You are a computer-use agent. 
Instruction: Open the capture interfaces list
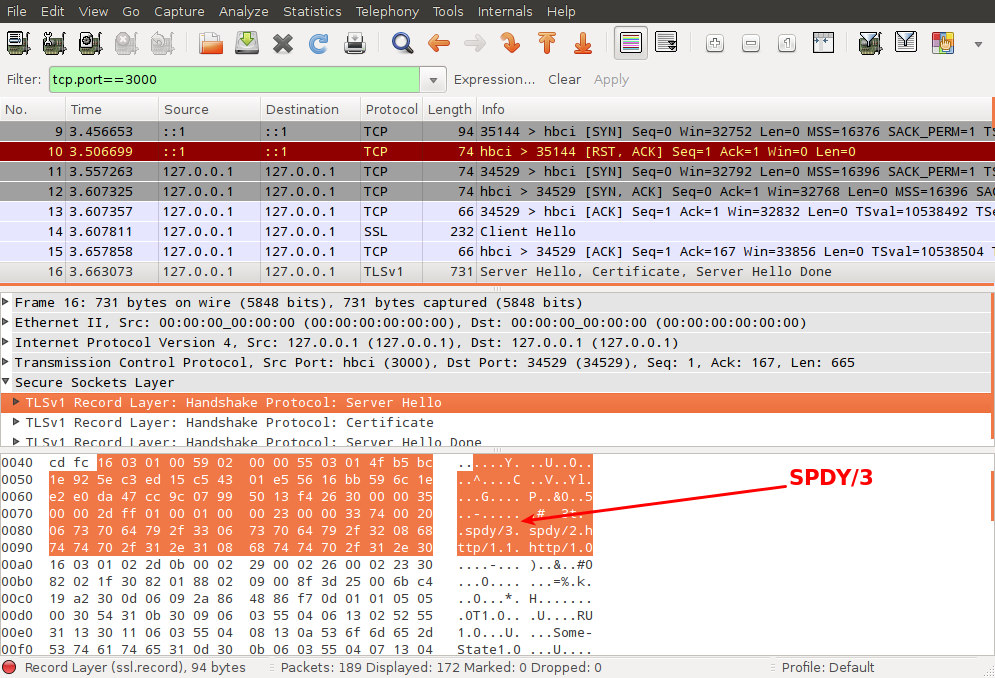coord(17,42)
